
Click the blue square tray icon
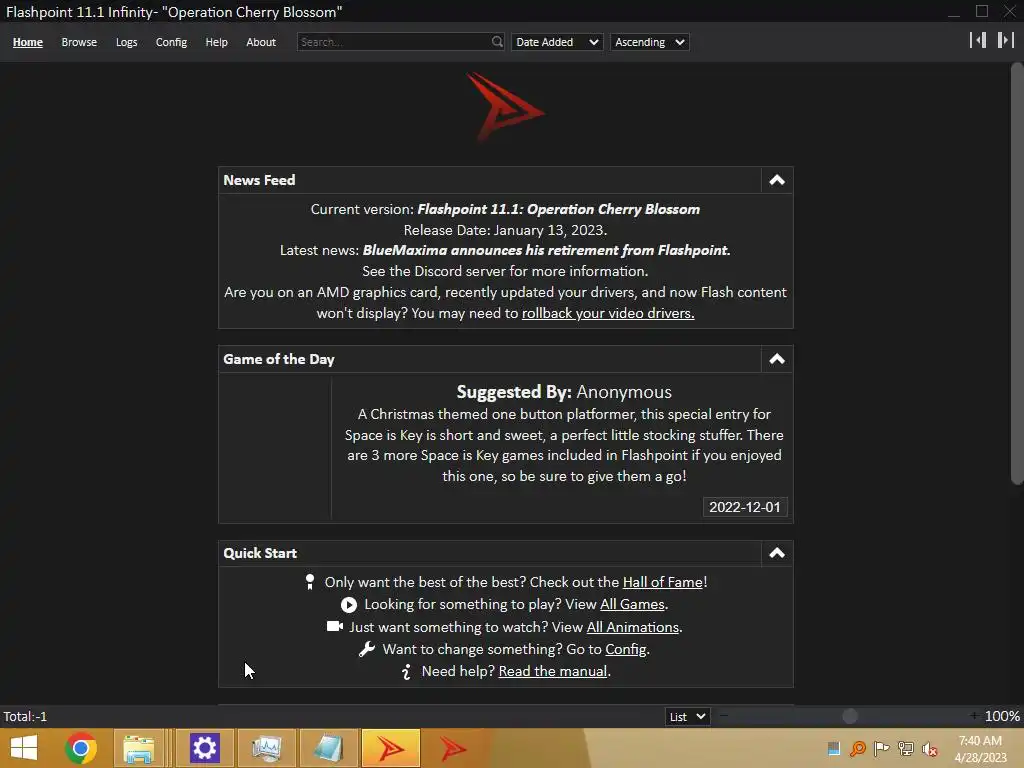tap(834, 748)
